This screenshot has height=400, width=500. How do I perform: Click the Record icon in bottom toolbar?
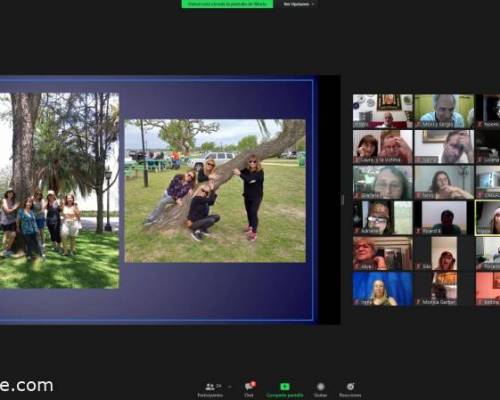tap(321, 386)
